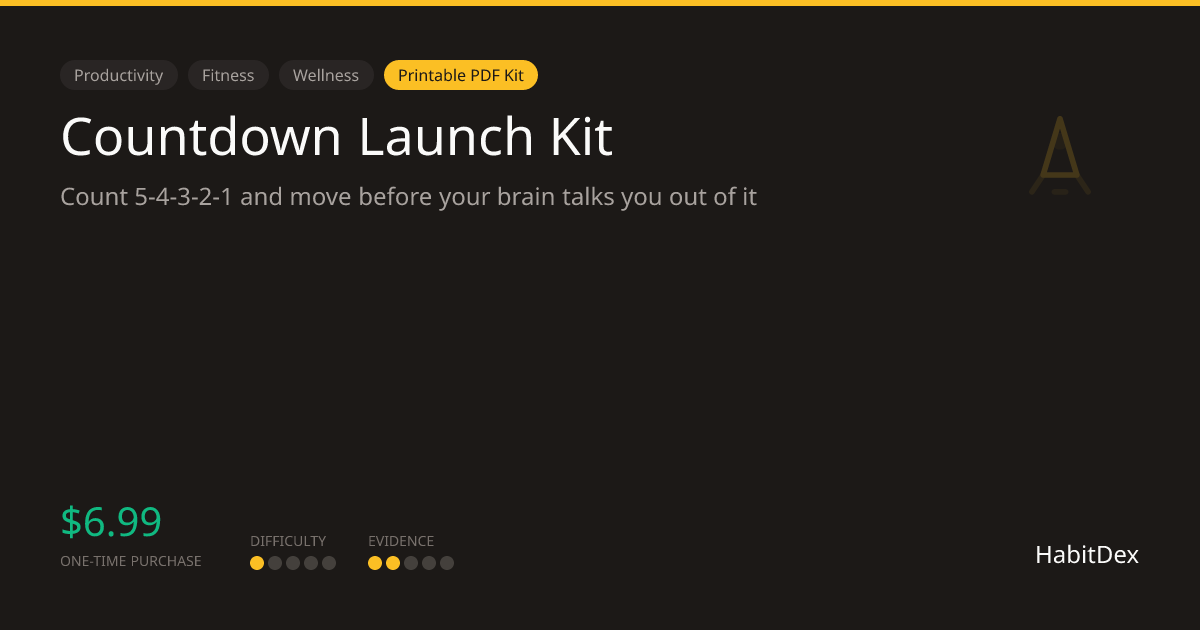Click the DIFFICULTY label
This screenshot has height=630, width=1200.
click(x=288, y=541)
